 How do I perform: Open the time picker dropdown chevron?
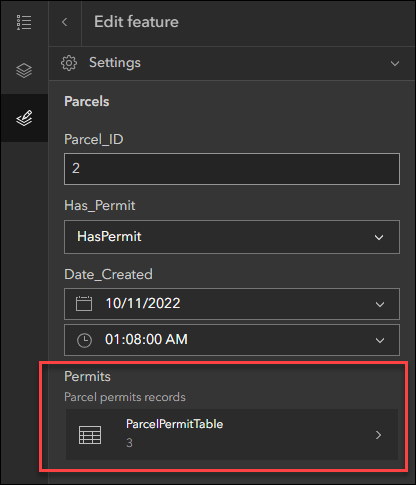click(x=380, y=340)
